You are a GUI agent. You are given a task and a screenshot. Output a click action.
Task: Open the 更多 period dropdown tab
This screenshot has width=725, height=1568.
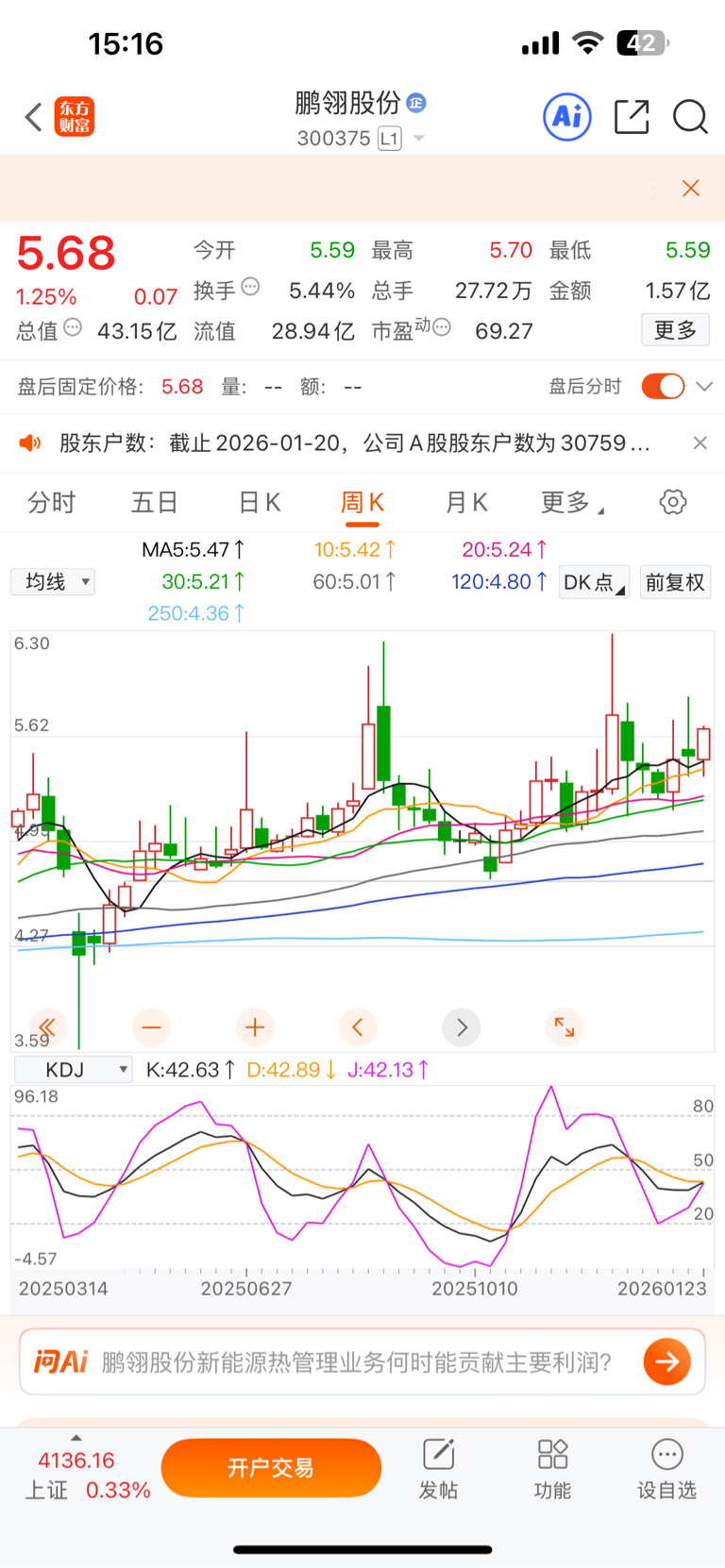click(572, 502)
